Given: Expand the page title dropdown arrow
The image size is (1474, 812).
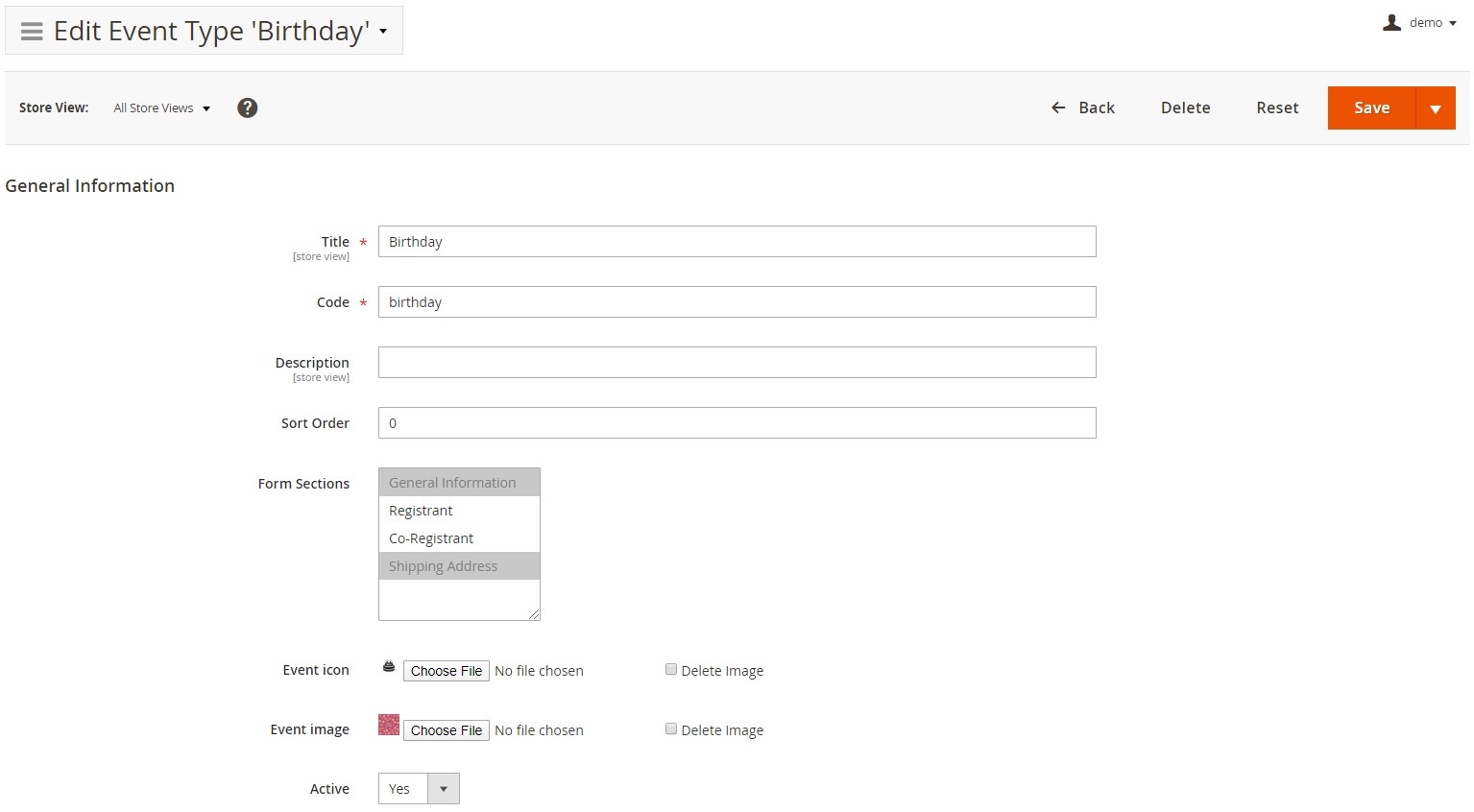Looking at the screenshot, I should point(383,31).
